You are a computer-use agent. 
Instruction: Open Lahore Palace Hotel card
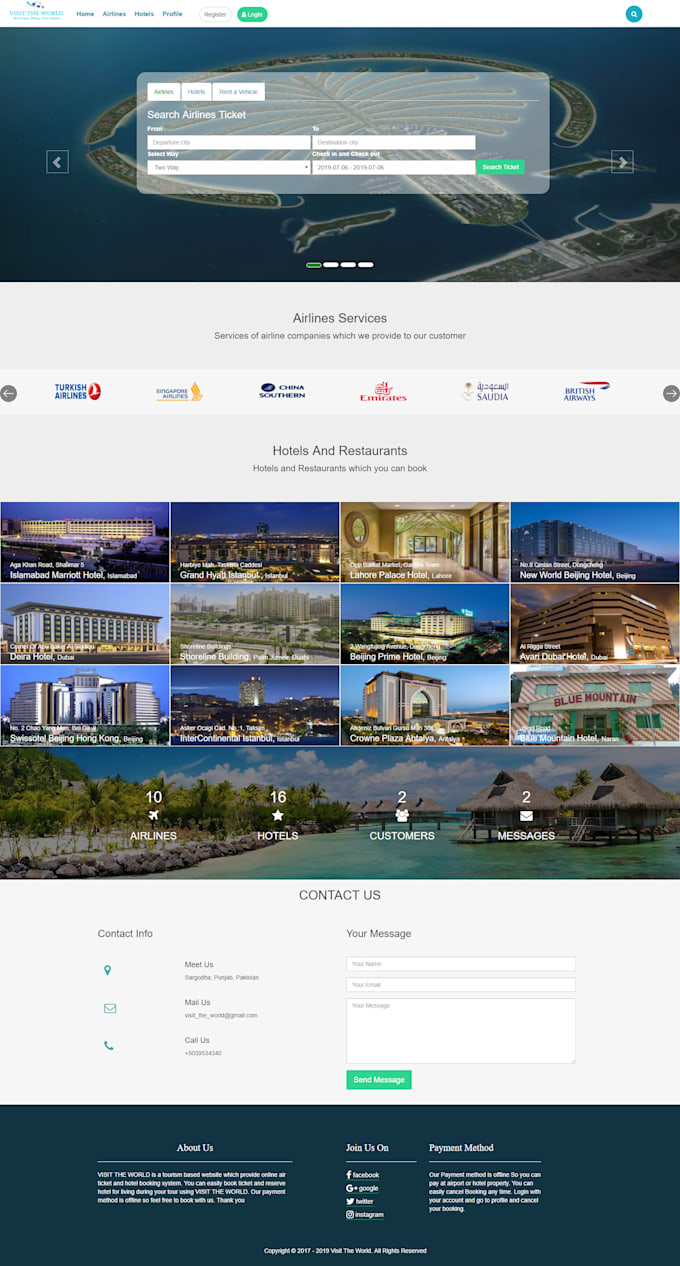[425, 542]
